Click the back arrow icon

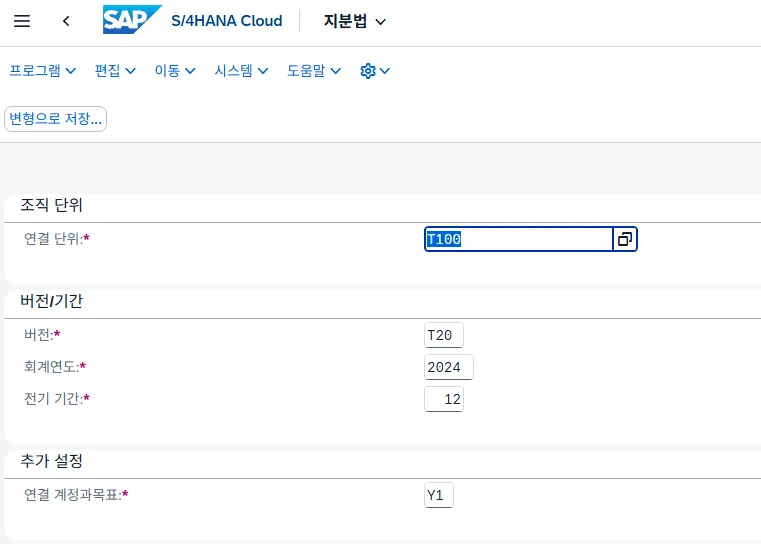pos(66,21)
